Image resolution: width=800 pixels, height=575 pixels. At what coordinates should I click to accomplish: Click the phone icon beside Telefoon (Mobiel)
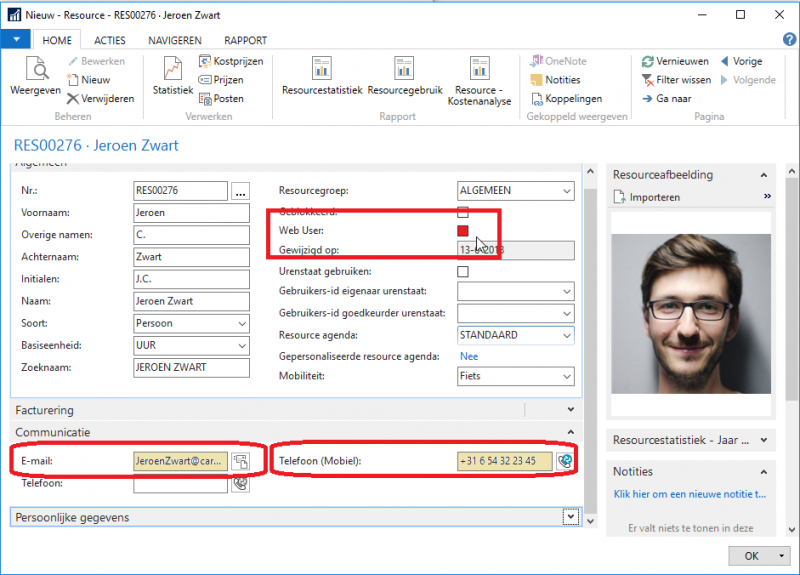click(565, 461)
